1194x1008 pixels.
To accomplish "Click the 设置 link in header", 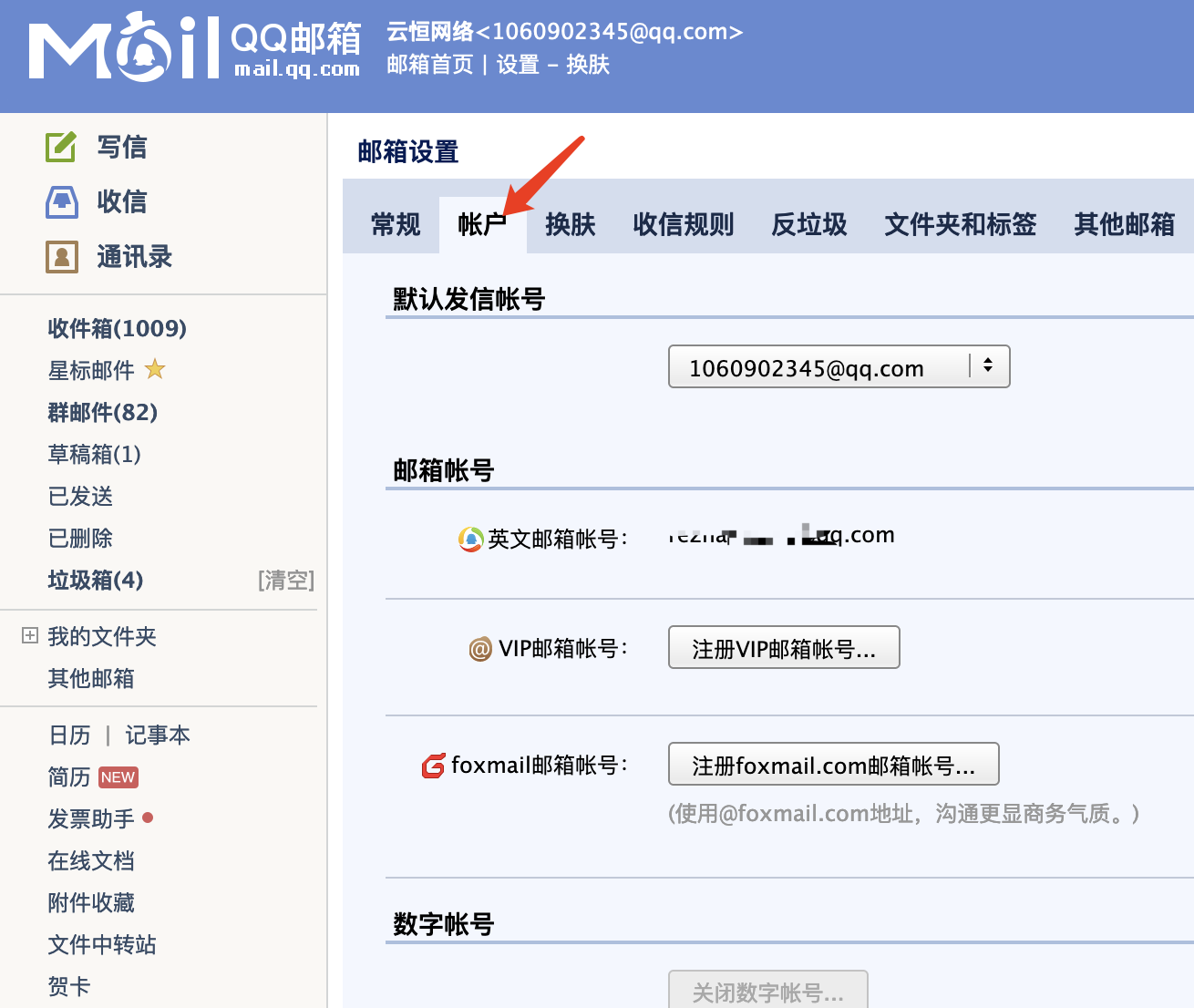I will coord(519,65).
